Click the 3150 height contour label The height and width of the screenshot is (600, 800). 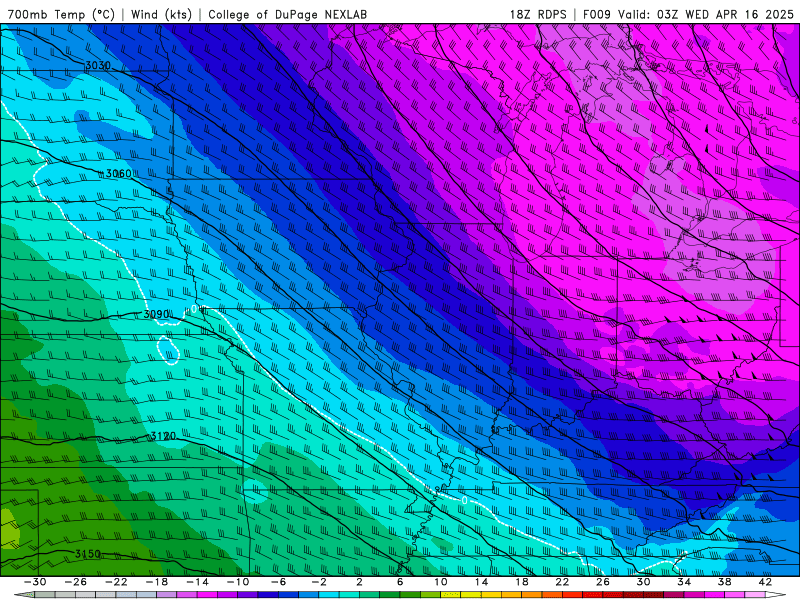(x=88, y=554)
